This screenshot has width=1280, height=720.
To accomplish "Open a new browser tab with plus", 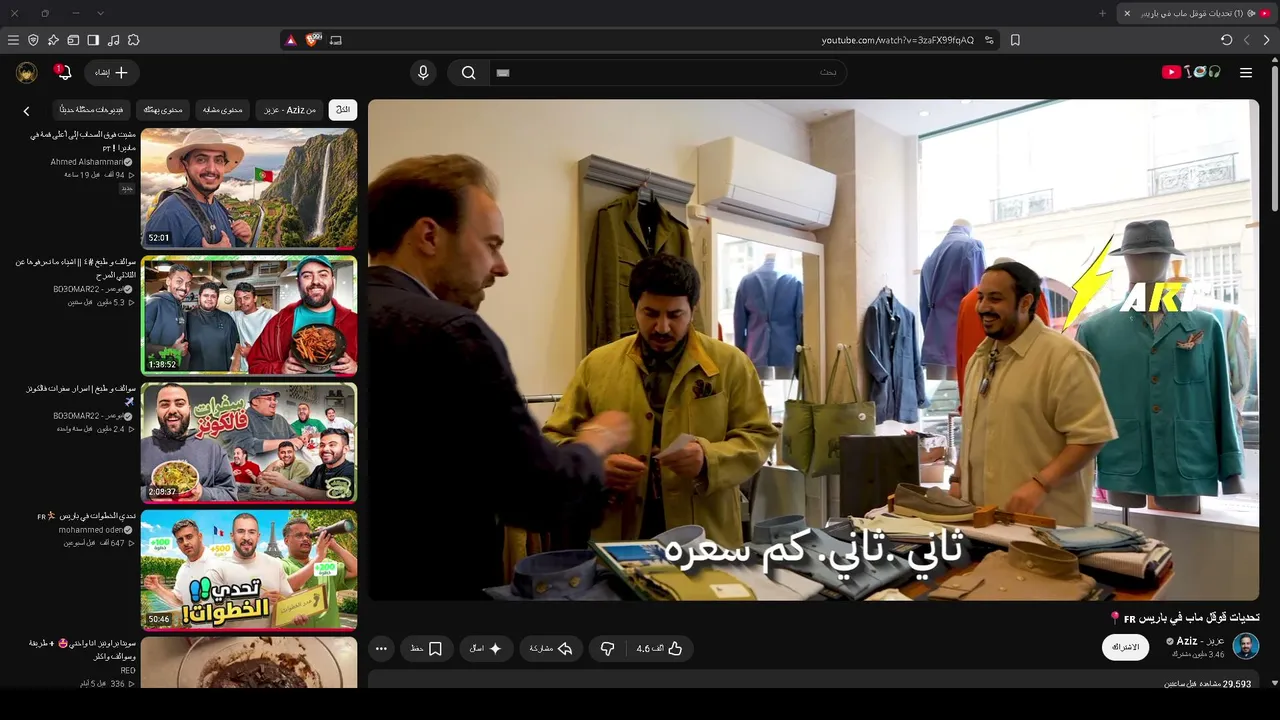I will point(1103,13).
